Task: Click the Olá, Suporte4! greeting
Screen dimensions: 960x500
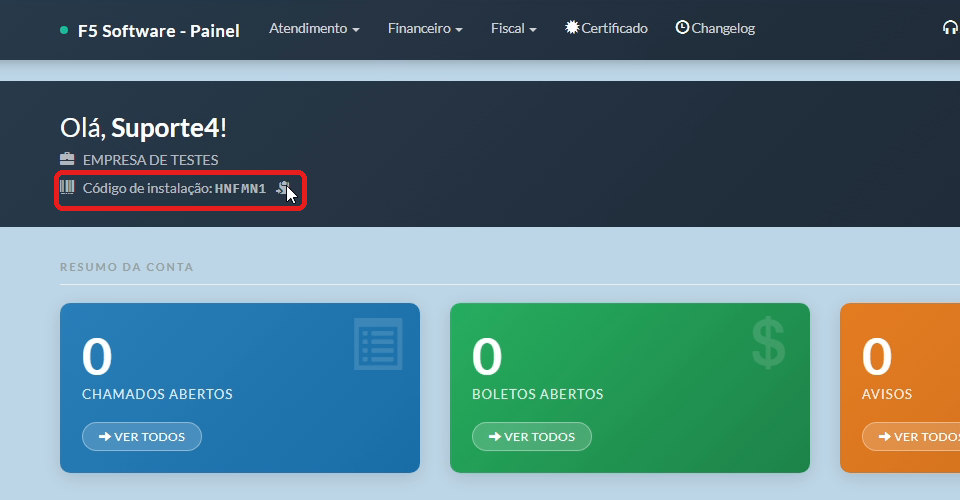Action: tap(143, 128)
